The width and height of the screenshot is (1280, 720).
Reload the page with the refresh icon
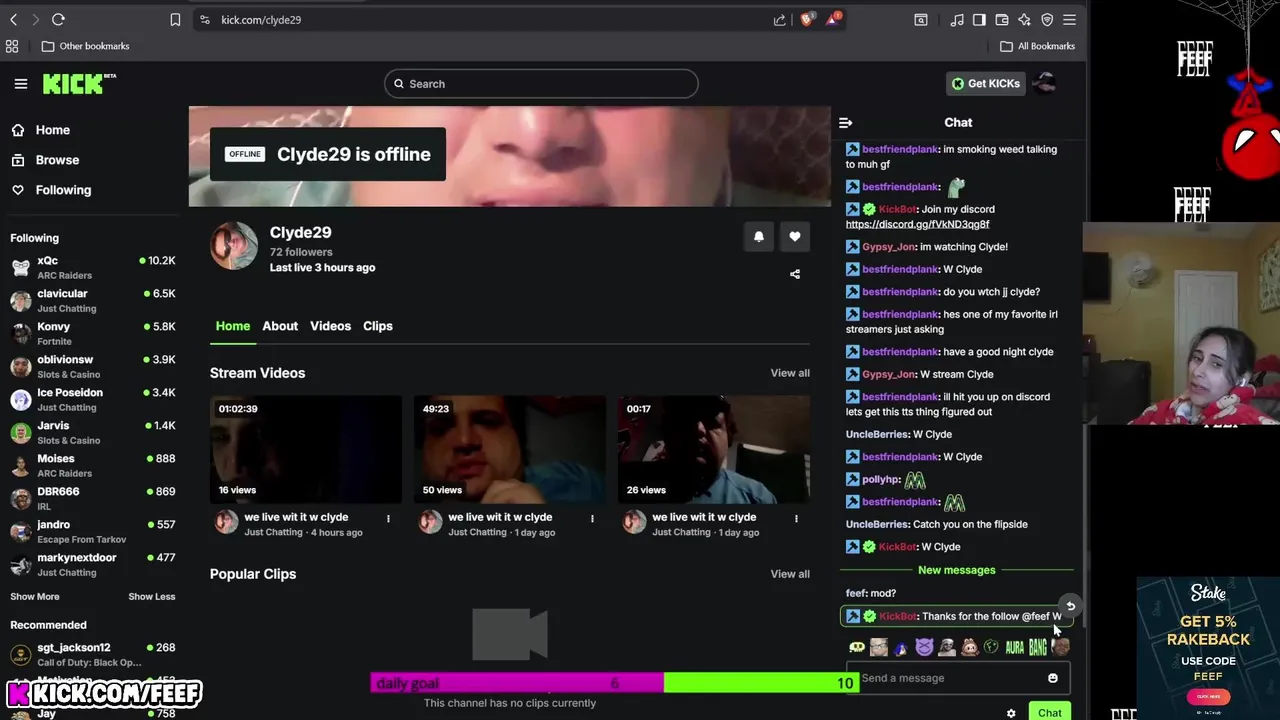(58, 19)
